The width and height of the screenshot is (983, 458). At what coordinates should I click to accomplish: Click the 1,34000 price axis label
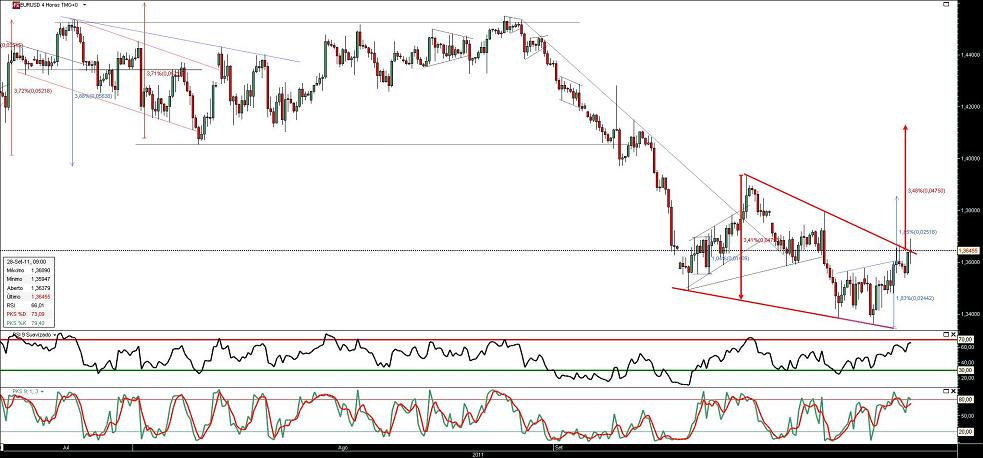[x=969, y=314]
